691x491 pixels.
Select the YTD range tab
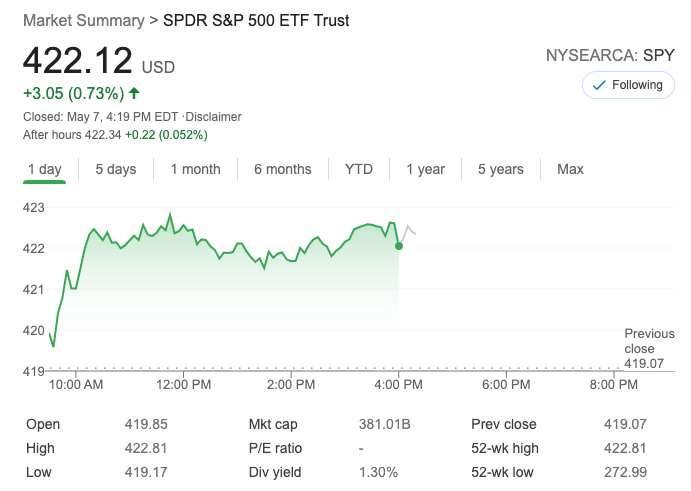pyautogui.click(x=359, y=169)
